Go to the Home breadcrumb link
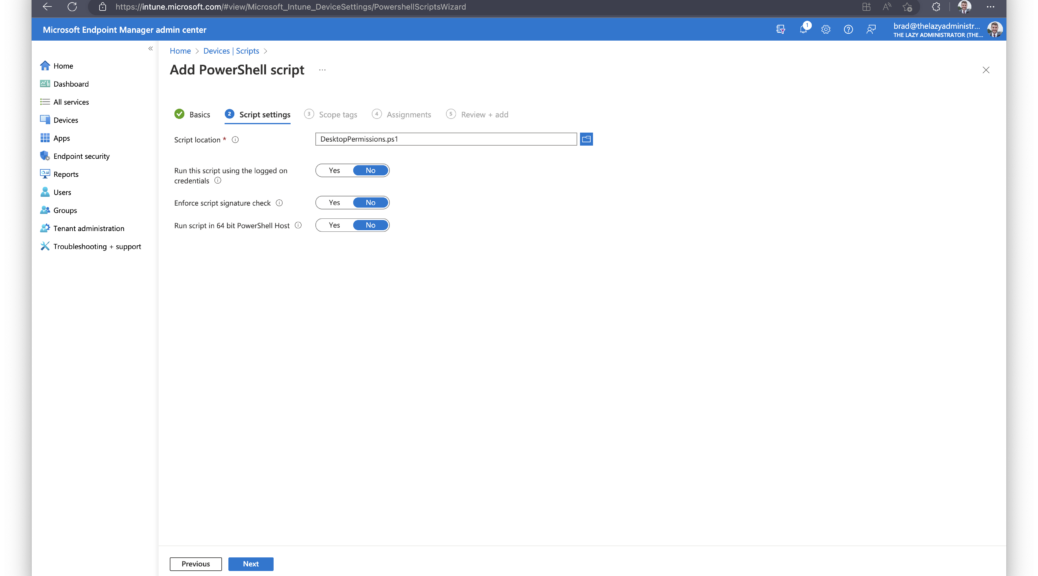The image size is (1038, 576). [180, 51]
